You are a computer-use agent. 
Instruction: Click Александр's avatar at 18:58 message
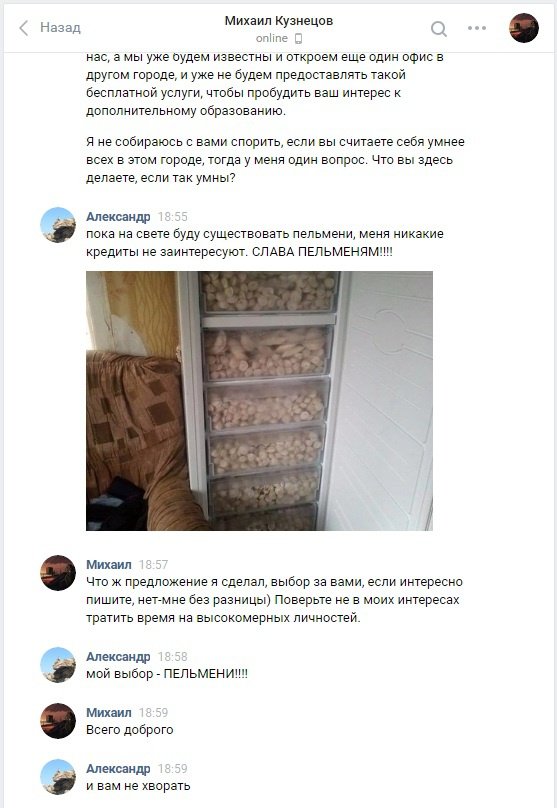click(x=58, y=665)
